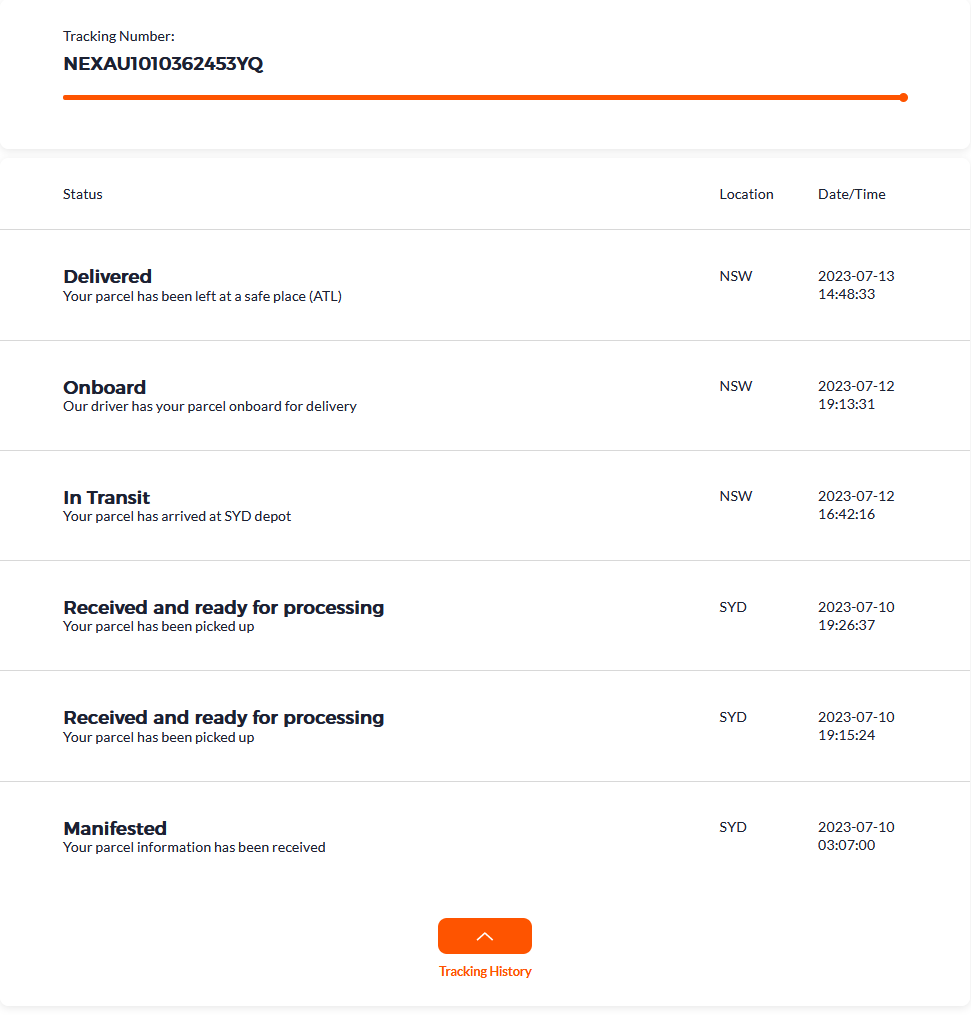971x1036 pixels.
Task: Click the "Date/Time" column header
Action: (x=852, y=194)
